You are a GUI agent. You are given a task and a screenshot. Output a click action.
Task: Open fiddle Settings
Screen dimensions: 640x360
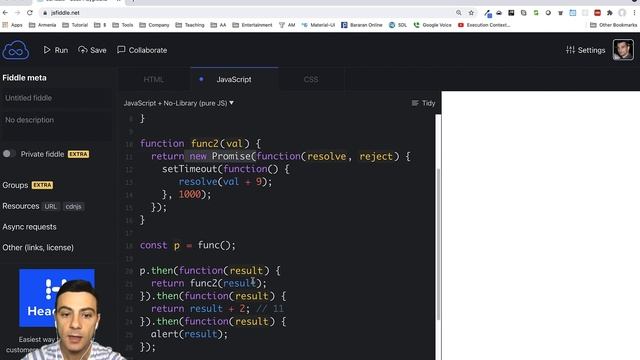coord(585,50)
